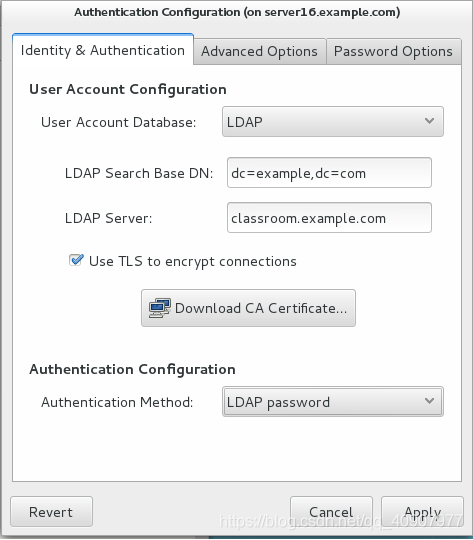Open the User Account Database dropdown
Image resolution: width=473 pixels, height=540 pixels.
pyautogui.click(x=332, y=122)
